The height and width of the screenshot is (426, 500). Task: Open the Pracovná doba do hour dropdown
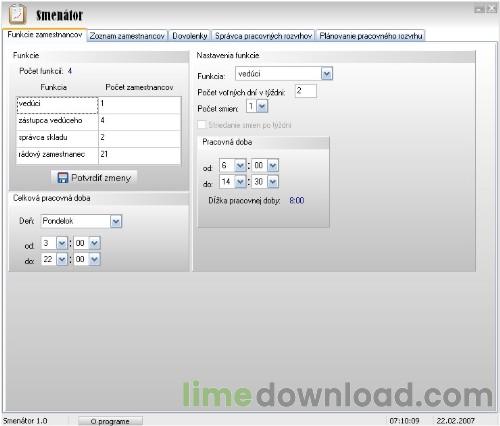[x=240, y=182]
